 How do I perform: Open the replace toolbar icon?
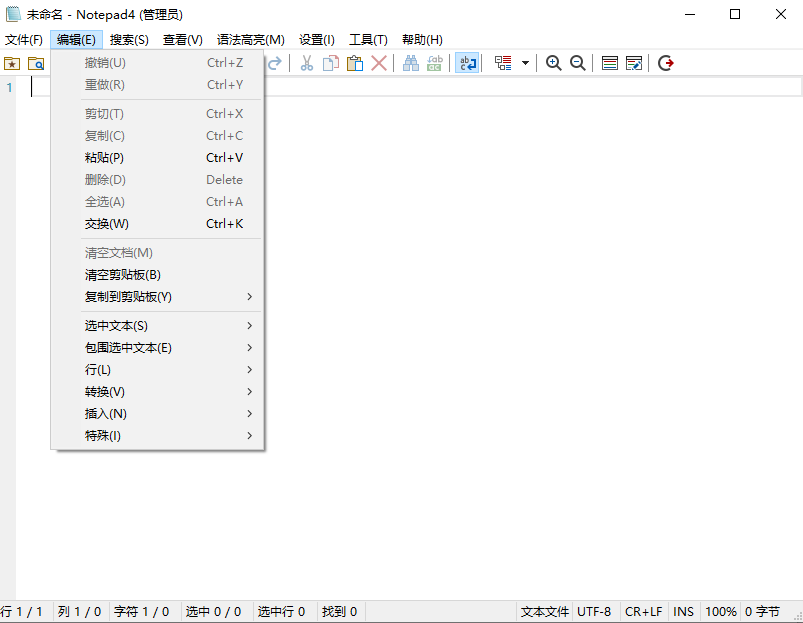(435, 63)
